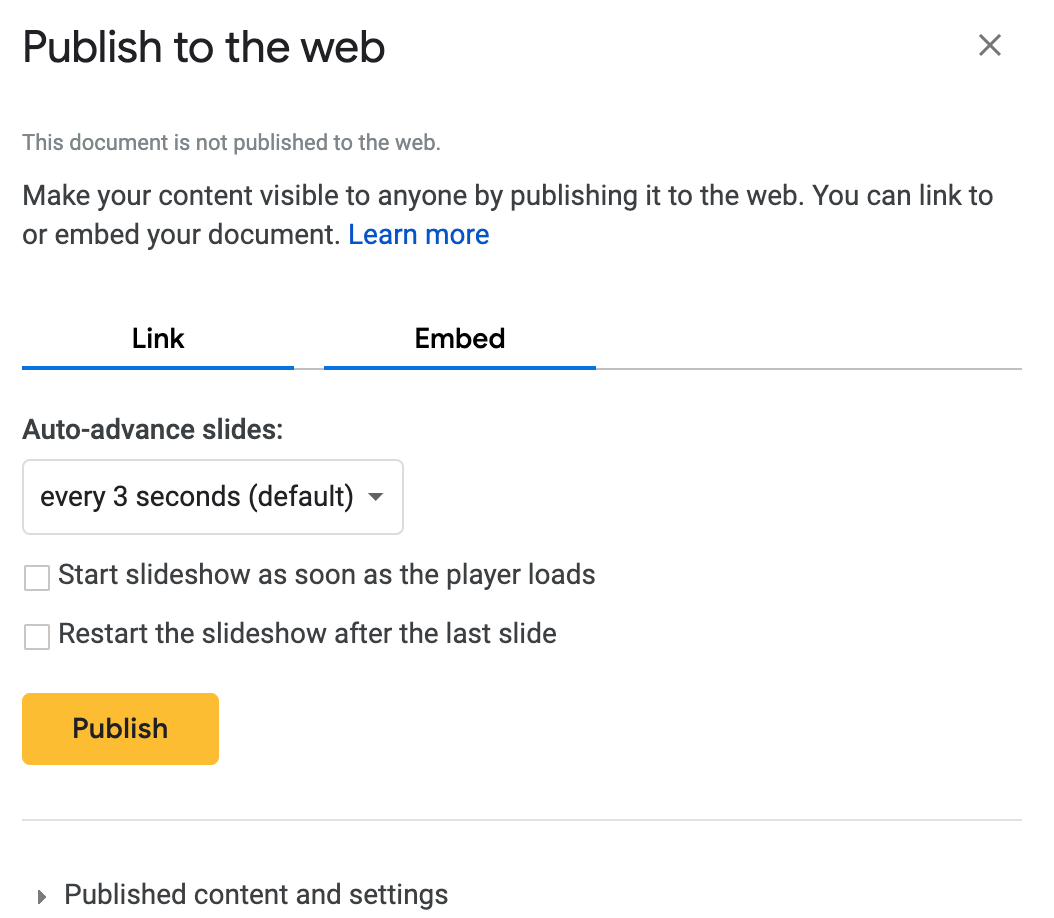Open the auto-advance slides timing dropdown
This screenshot has height=918, width=1054.
[212, 497]
